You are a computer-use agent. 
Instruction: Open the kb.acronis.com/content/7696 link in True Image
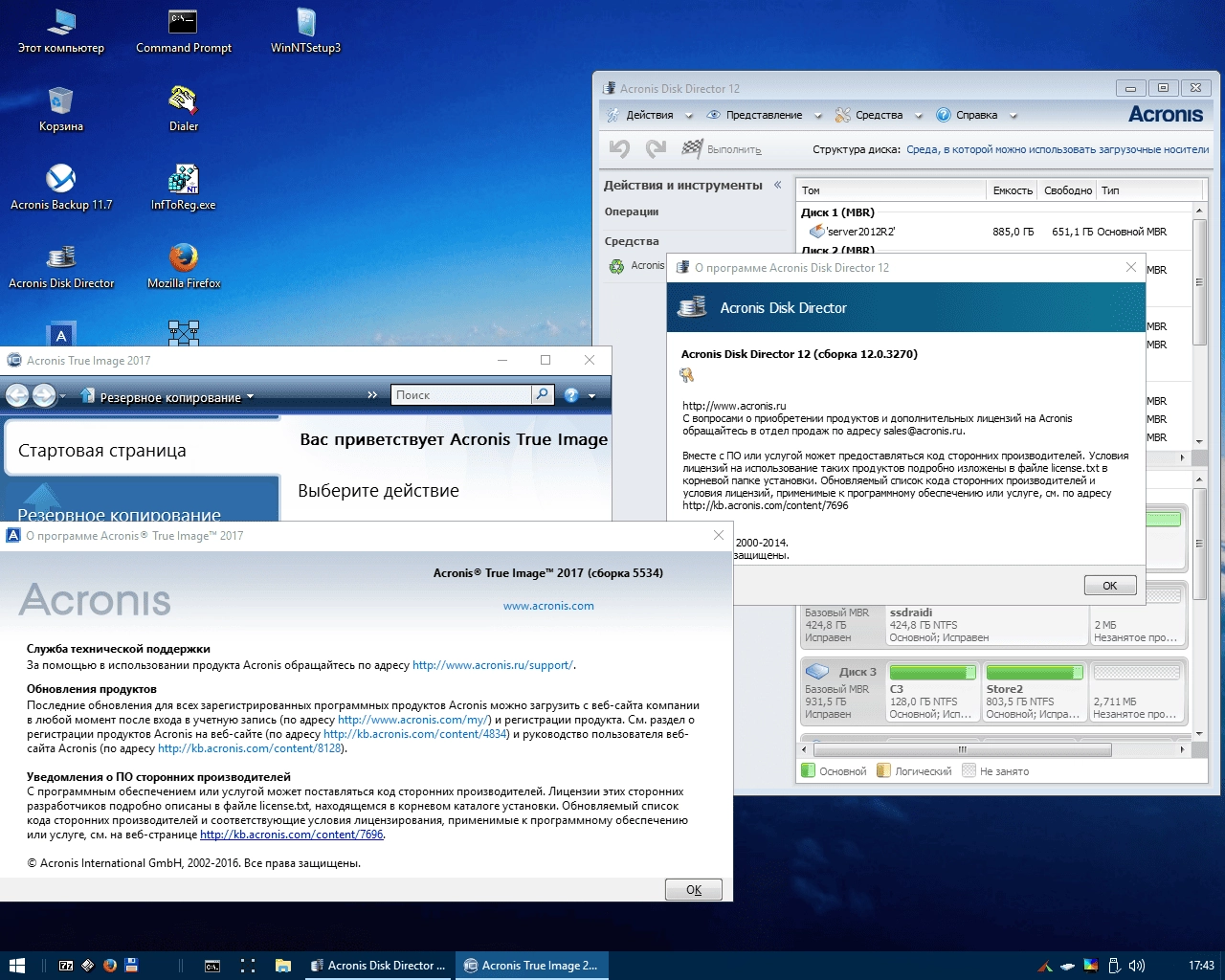pyautogui.click(x=292, y=835)
